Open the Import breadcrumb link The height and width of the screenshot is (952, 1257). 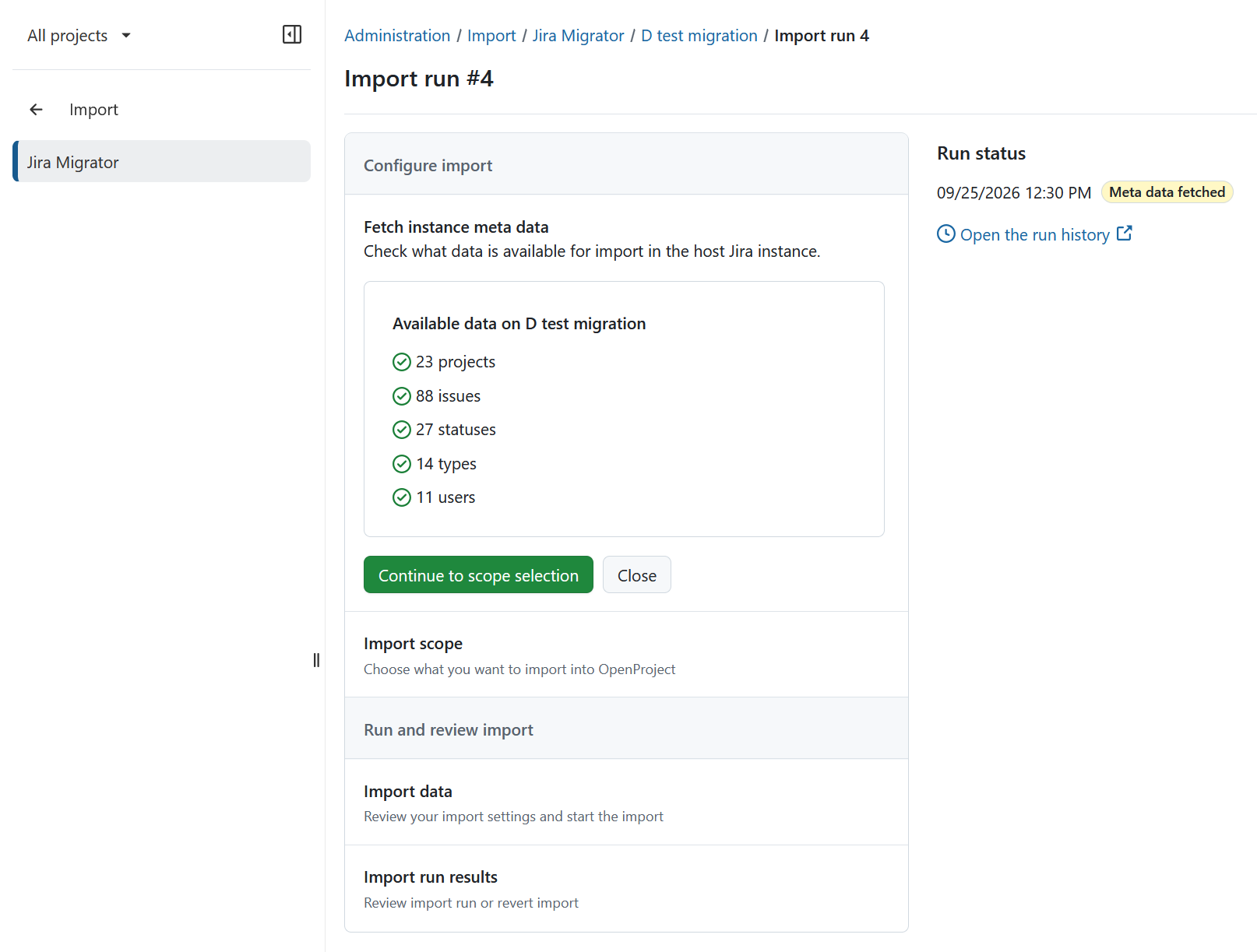point(491,36)
